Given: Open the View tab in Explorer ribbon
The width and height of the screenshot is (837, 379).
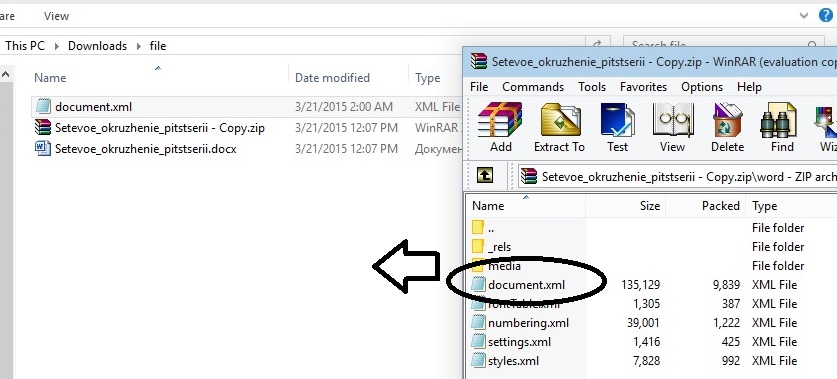Looking at the screenshot, I should pyautogui.click(x=56, y=16).
